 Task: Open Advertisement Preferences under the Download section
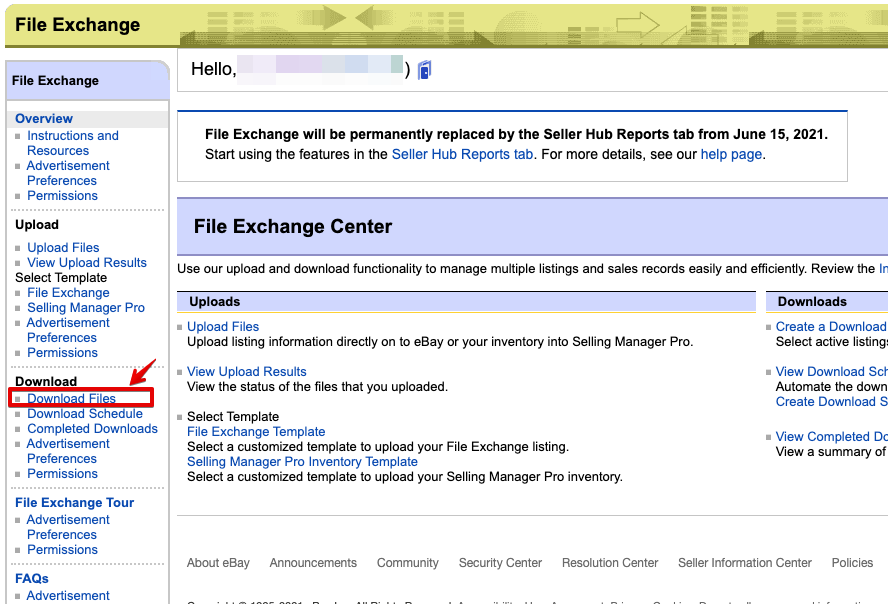point(68,451)
